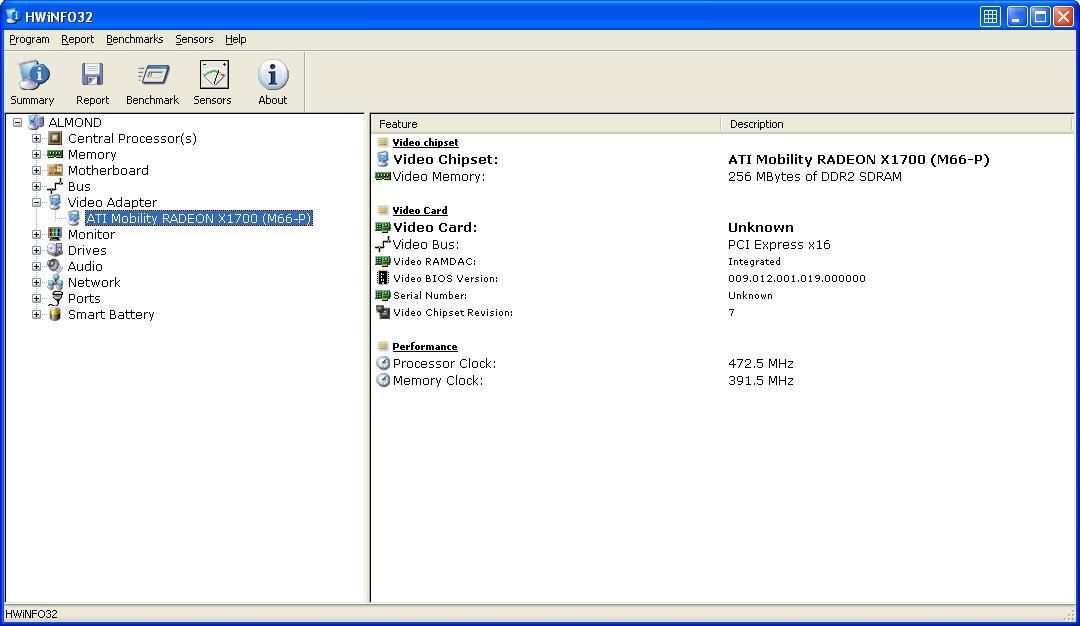Expand the Central Processor(s) node
This screenshot has height=626, width=1080.
click(37, 138)
